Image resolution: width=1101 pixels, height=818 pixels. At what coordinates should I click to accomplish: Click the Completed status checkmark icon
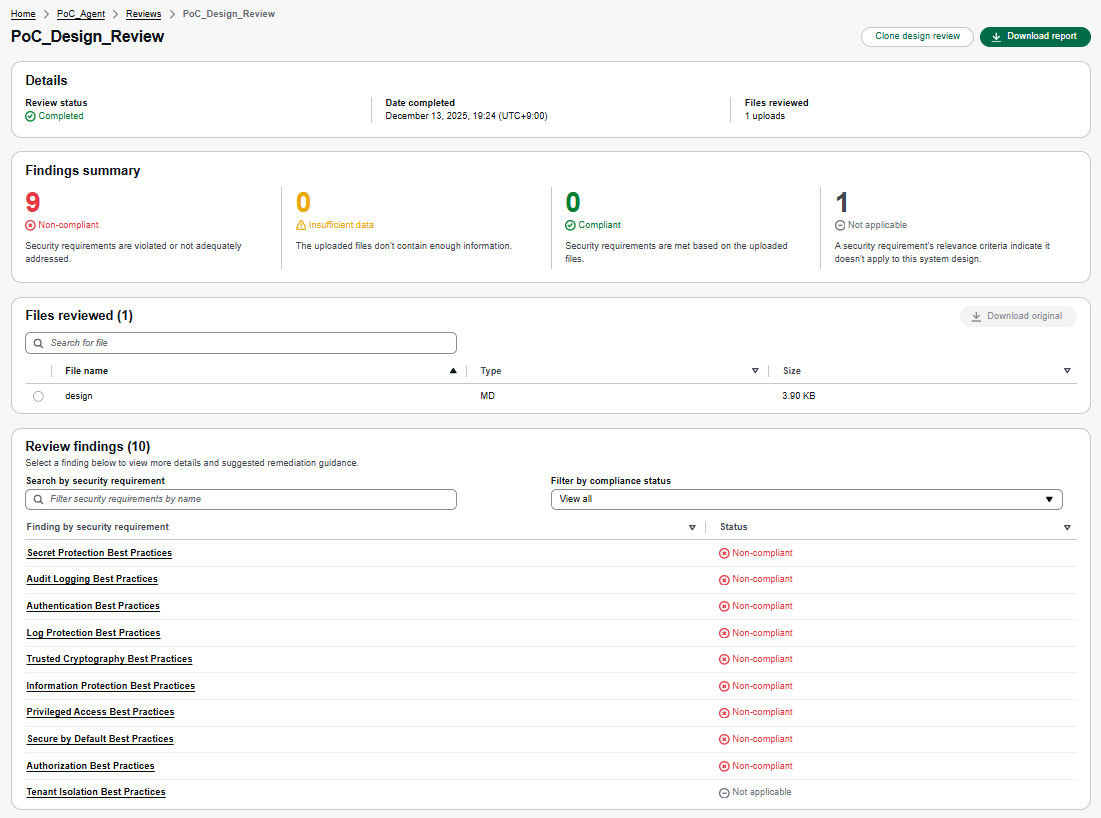(x=31, y=117)
